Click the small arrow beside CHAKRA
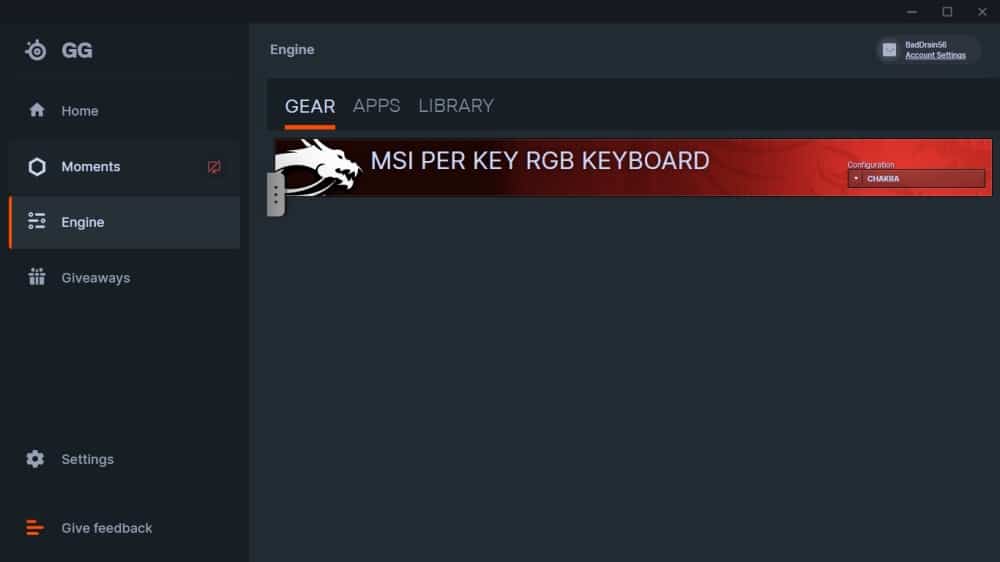The width and height of the screenshot is (1000, 562). tap(856, 179)
